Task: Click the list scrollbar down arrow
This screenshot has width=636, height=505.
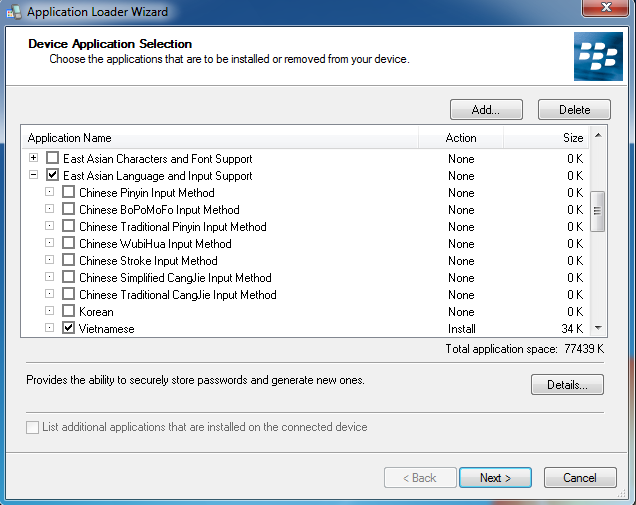Action: pyautogui.click(x=598, y=328)
